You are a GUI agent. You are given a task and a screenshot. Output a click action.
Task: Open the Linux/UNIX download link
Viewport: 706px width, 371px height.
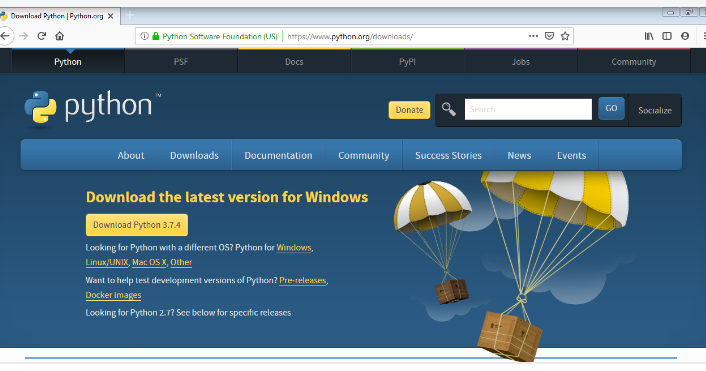[x=107, y=262]
